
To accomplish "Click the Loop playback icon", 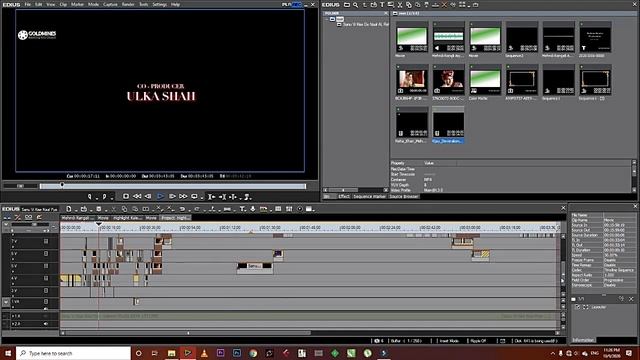I will point(194,197).
